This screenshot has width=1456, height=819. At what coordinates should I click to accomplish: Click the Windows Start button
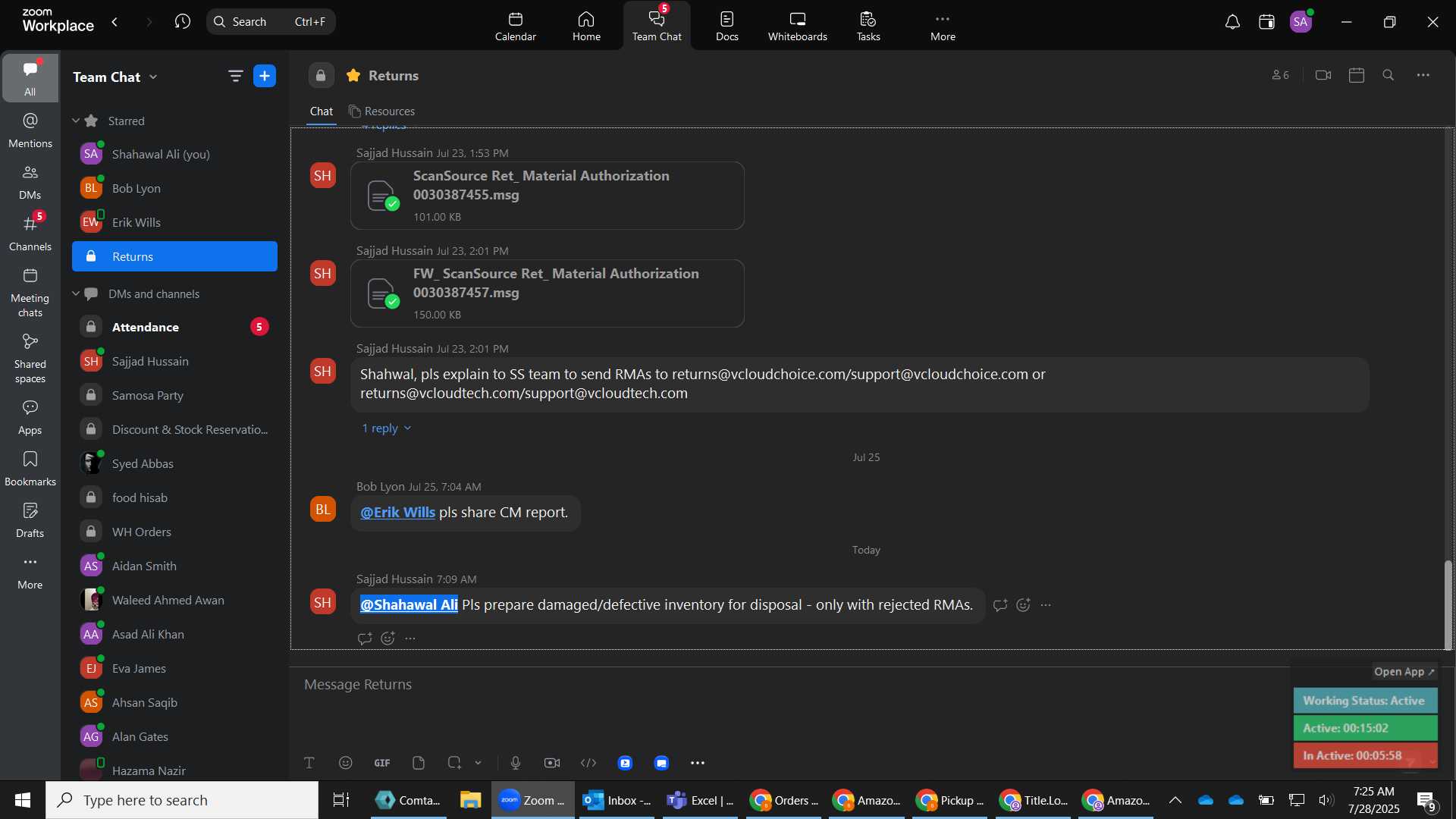tap(23, 800)
